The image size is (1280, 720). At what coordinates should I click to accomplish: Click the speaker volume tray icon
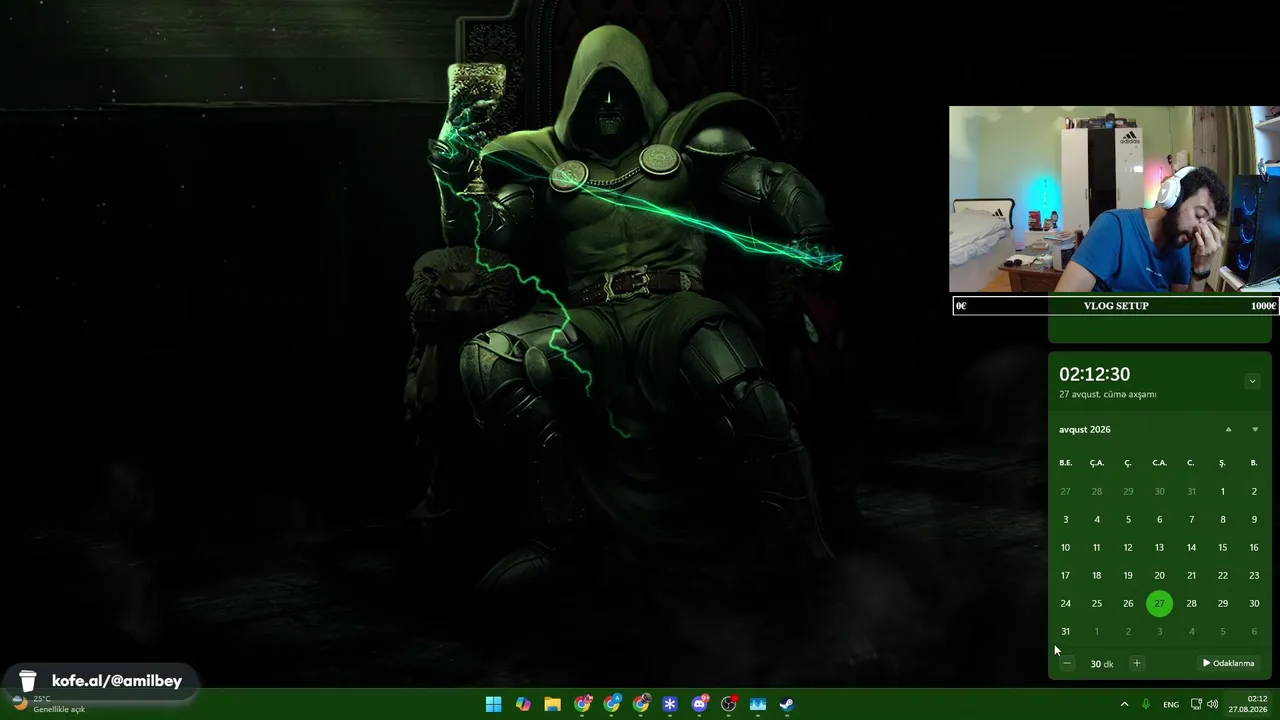(1212, 704)
